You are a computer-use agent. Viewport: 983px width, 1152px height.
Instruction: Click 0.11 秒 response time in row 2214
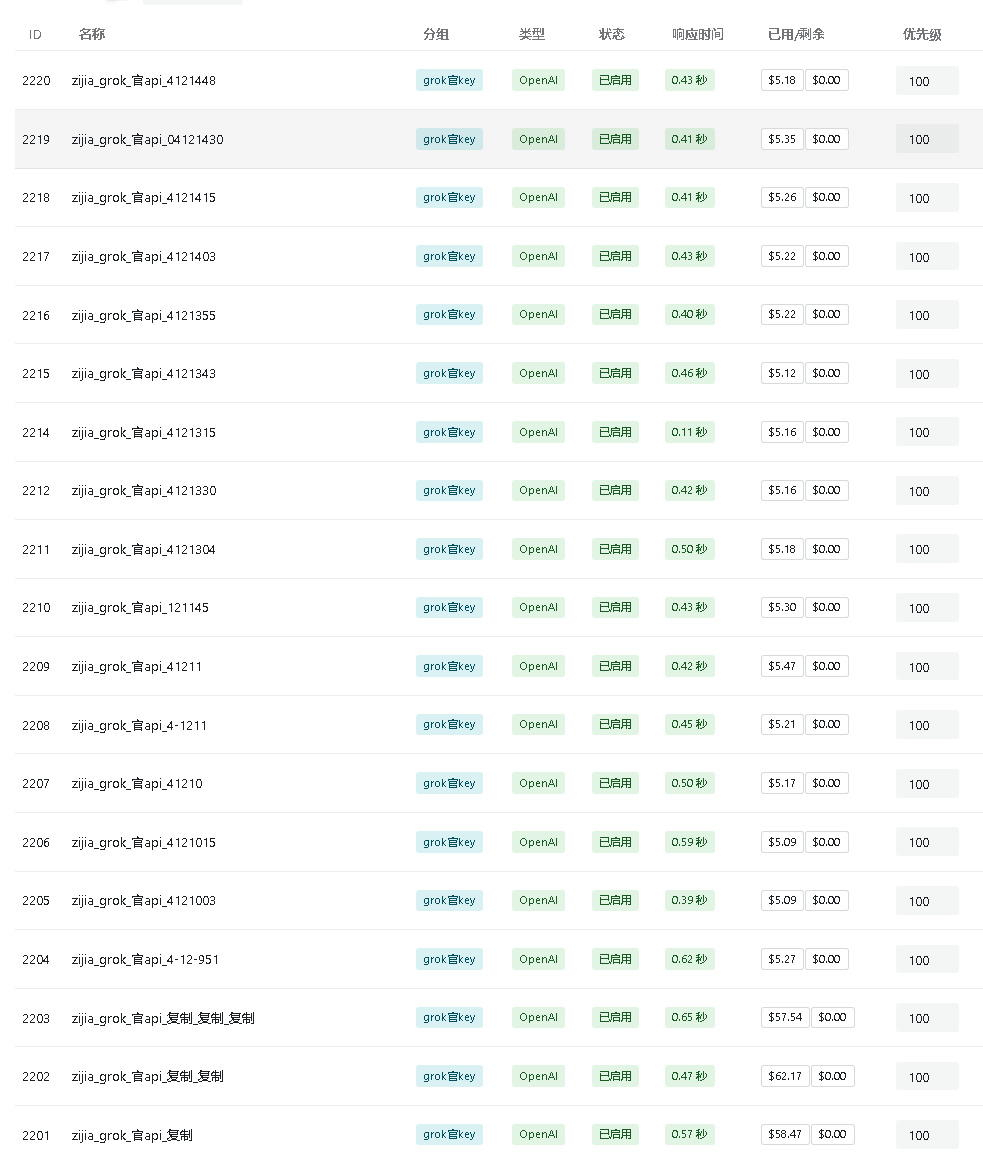pos(689,432)
